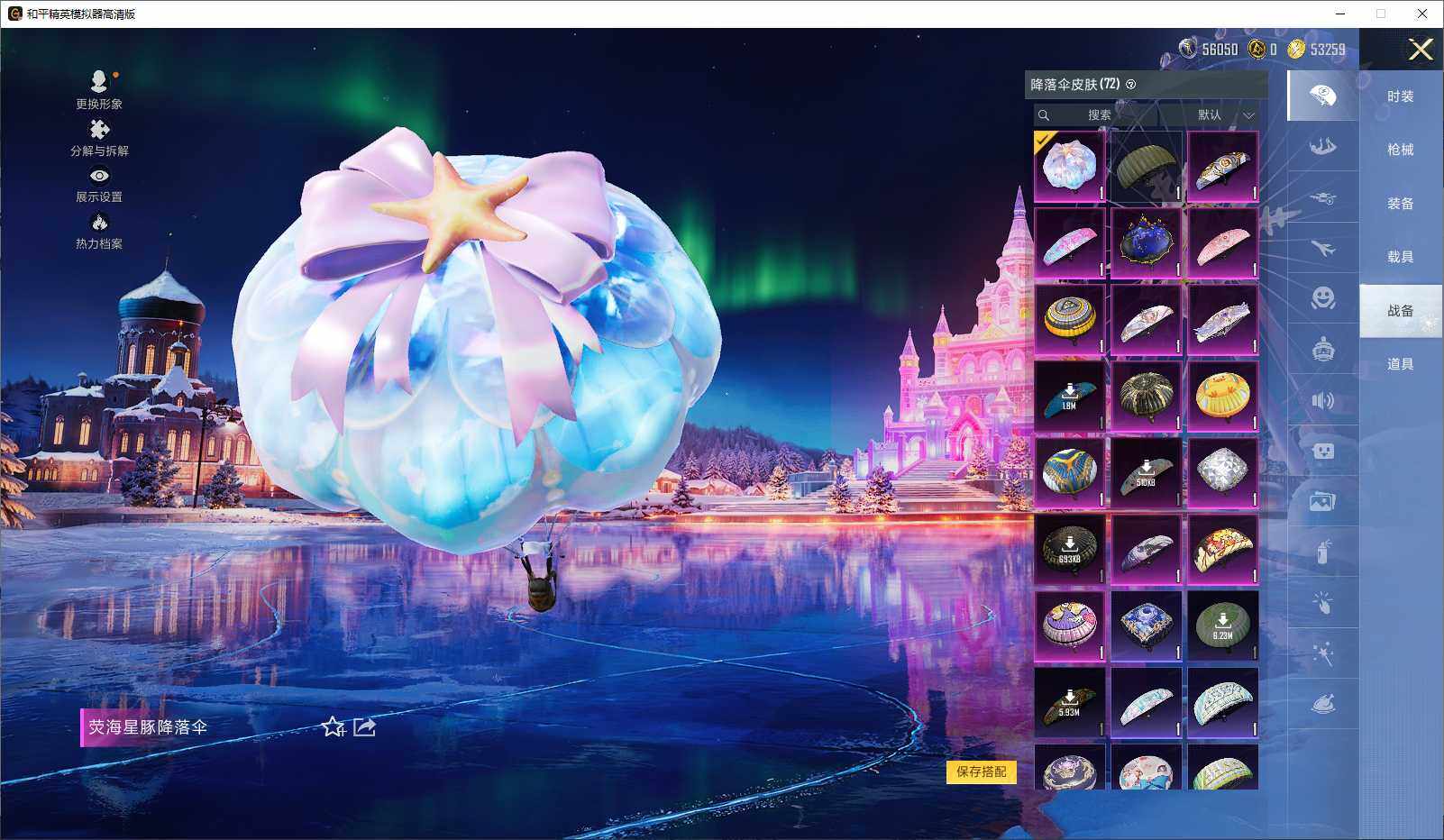Switch to the 道具 tab
1444x840 pixels.
tap(1400, 364)
